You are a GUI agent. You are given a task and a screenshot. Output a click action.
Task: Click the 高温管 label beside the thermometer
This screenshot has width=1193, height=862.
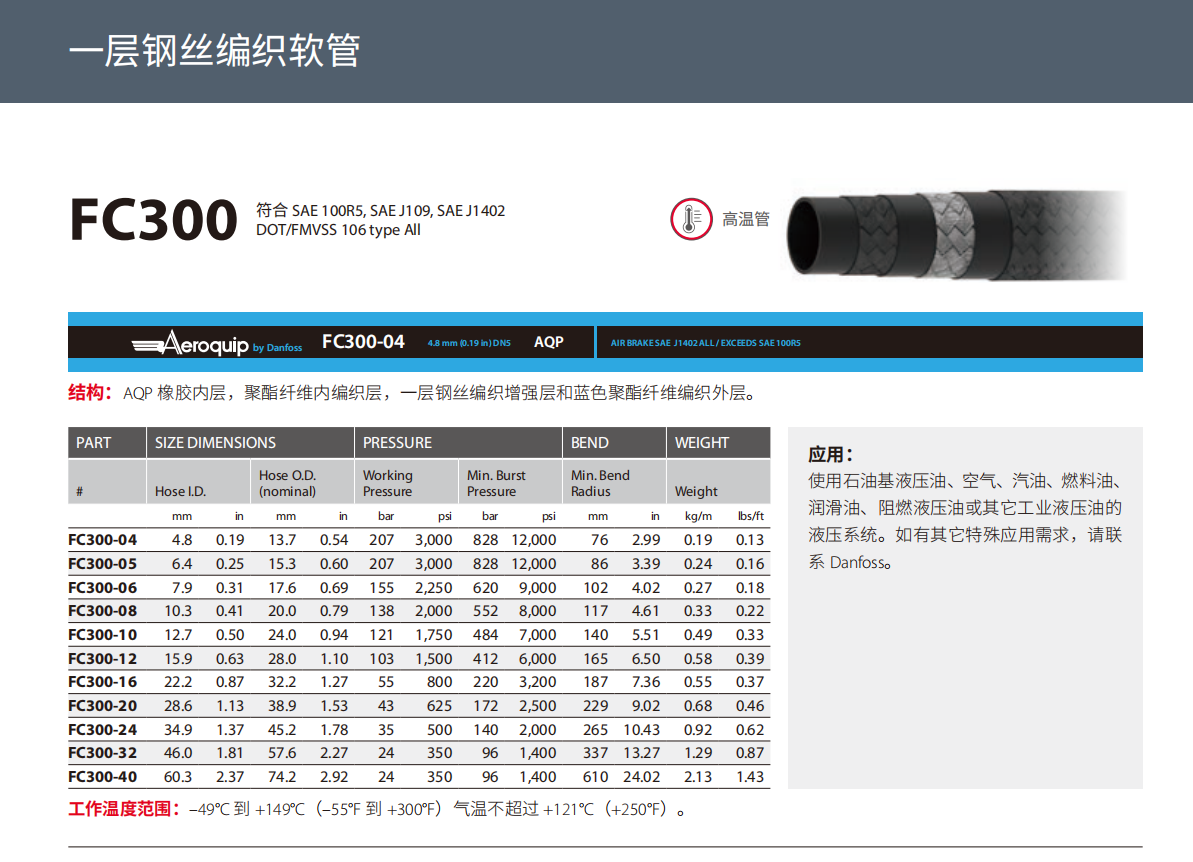click(x=746, y=219)
